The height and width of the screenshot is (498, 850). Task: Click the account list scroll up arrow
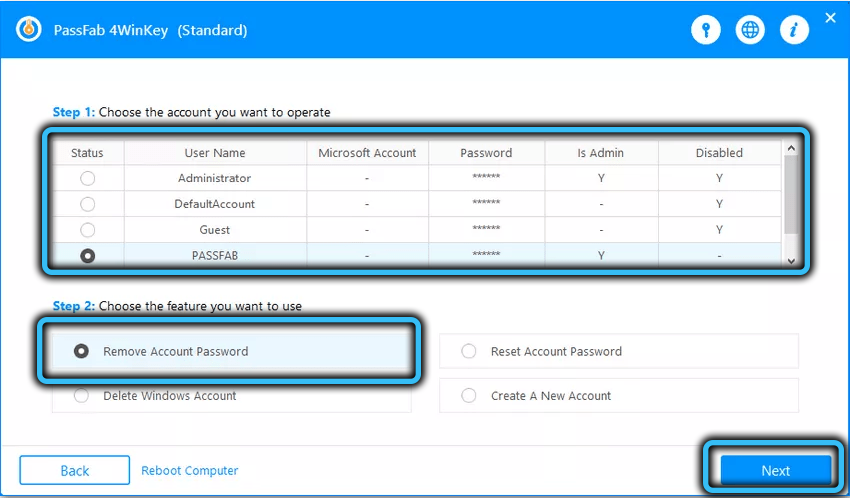pos(791,148)
